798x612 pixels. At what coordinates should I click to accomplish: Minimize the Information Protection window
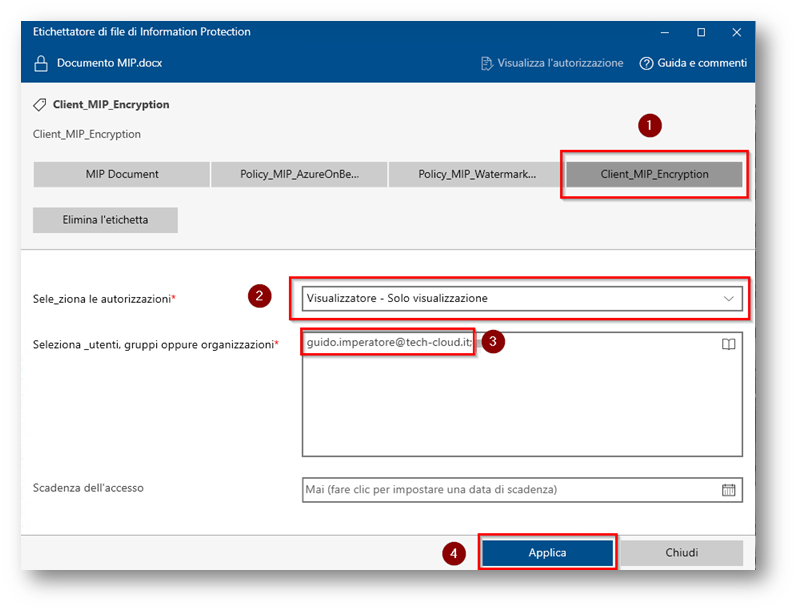665,32
